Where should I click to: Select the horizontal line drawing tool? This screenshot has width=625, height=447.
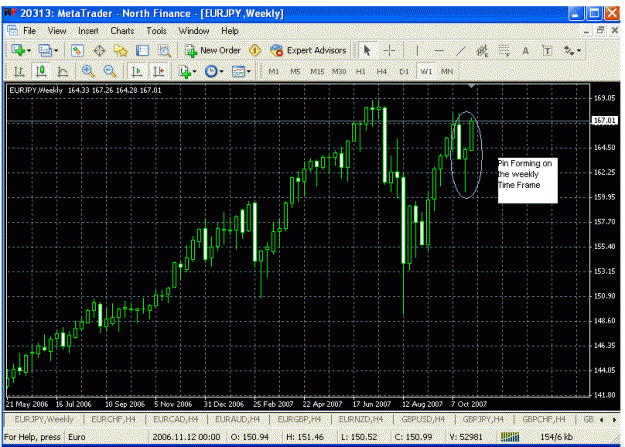(x=439, y=50)
